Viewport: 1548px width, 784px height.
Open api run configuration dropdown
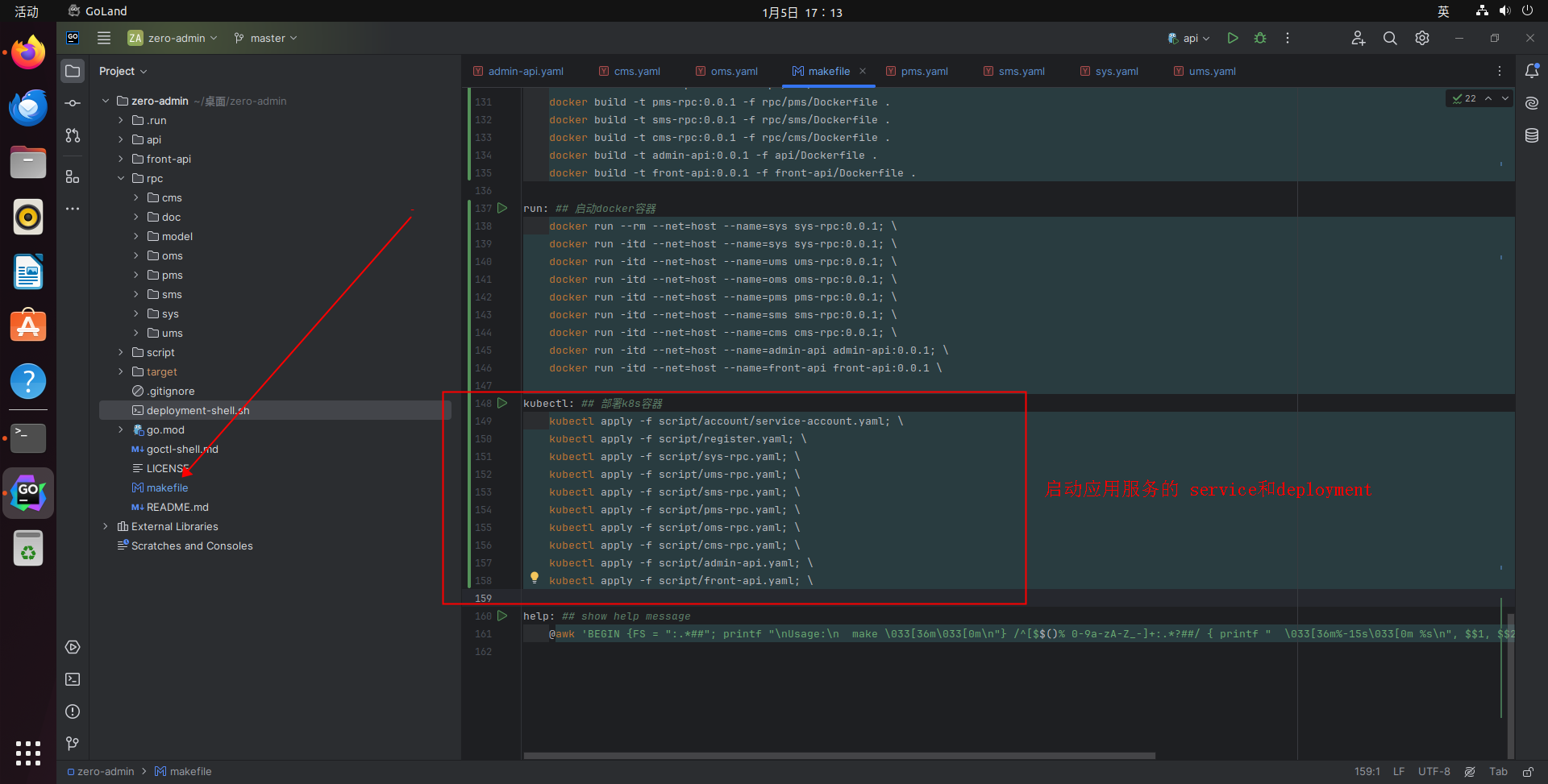pyautogui.click(x=1188, y=38)
